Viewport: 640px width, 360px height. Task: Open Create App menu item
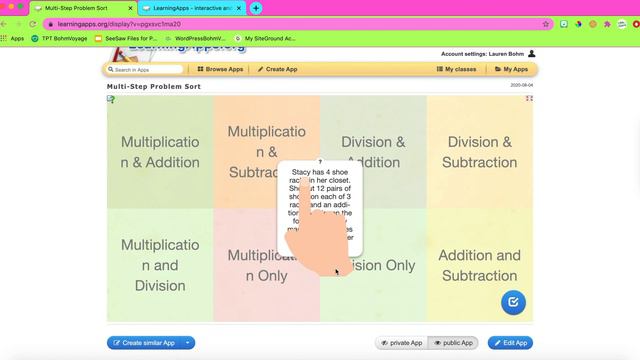pyautogui.click(x=278, y=69)
